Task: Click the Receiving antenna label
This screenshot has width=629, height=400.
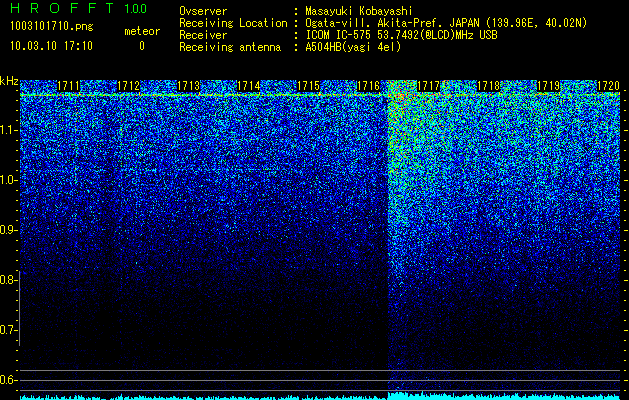Action: (230, 47)
